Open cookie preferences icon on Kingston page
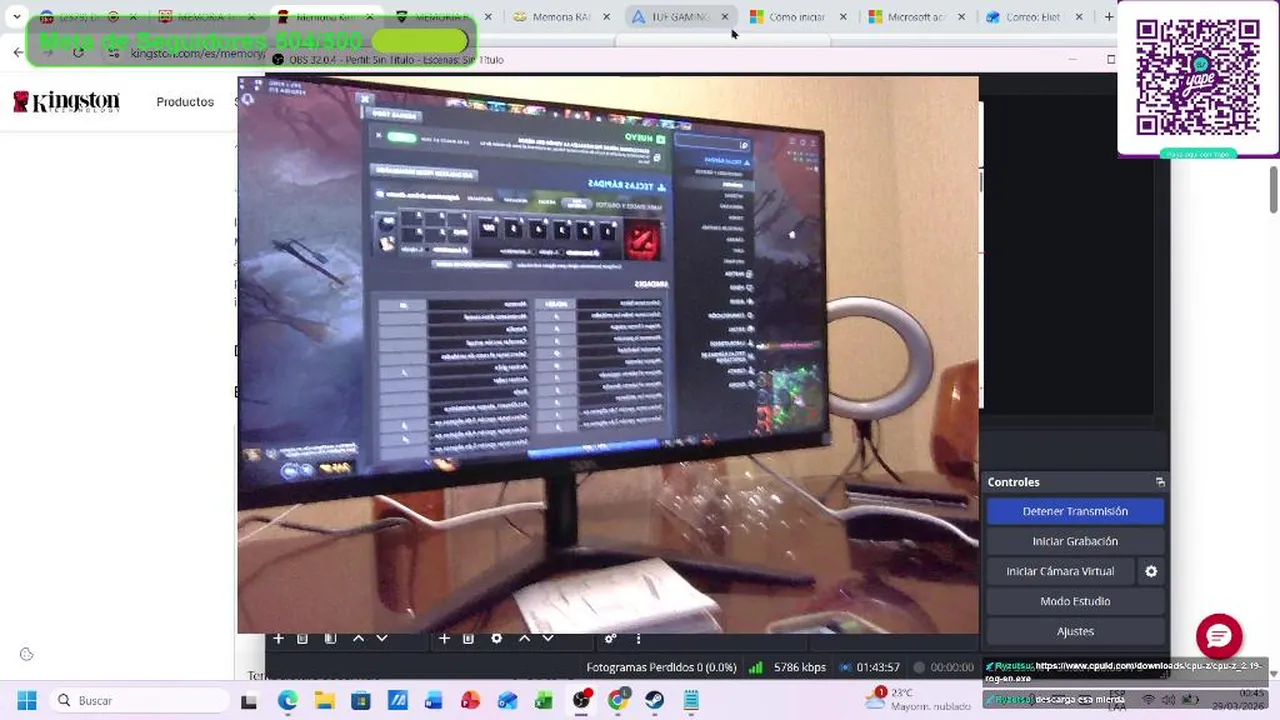 [27, 654]
